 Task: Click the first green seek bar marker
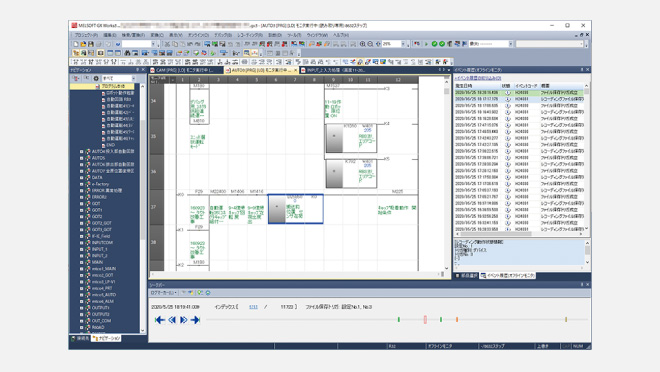[399, 319]
